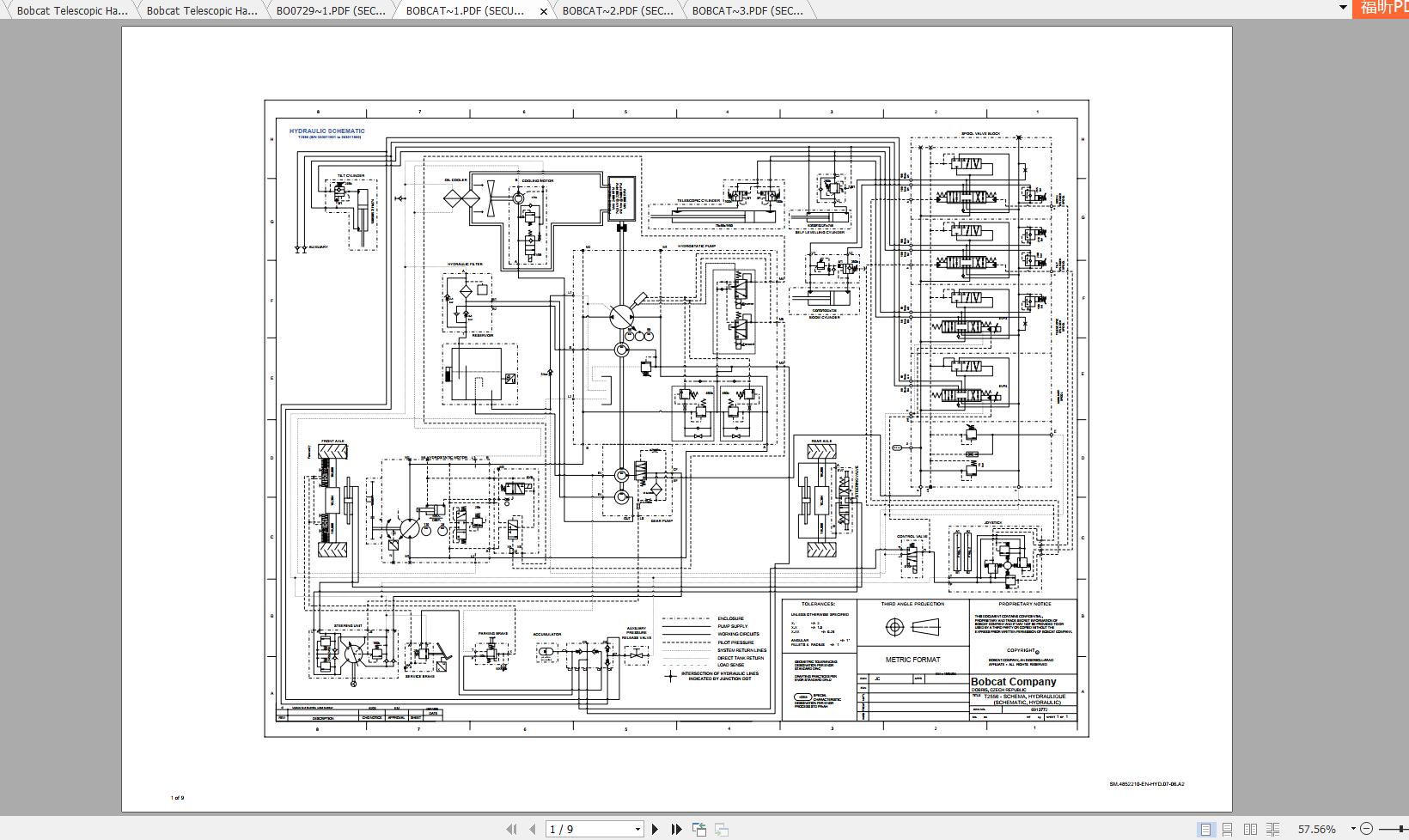
Task: Go to the previous page
Action: (x=533, y=829)
